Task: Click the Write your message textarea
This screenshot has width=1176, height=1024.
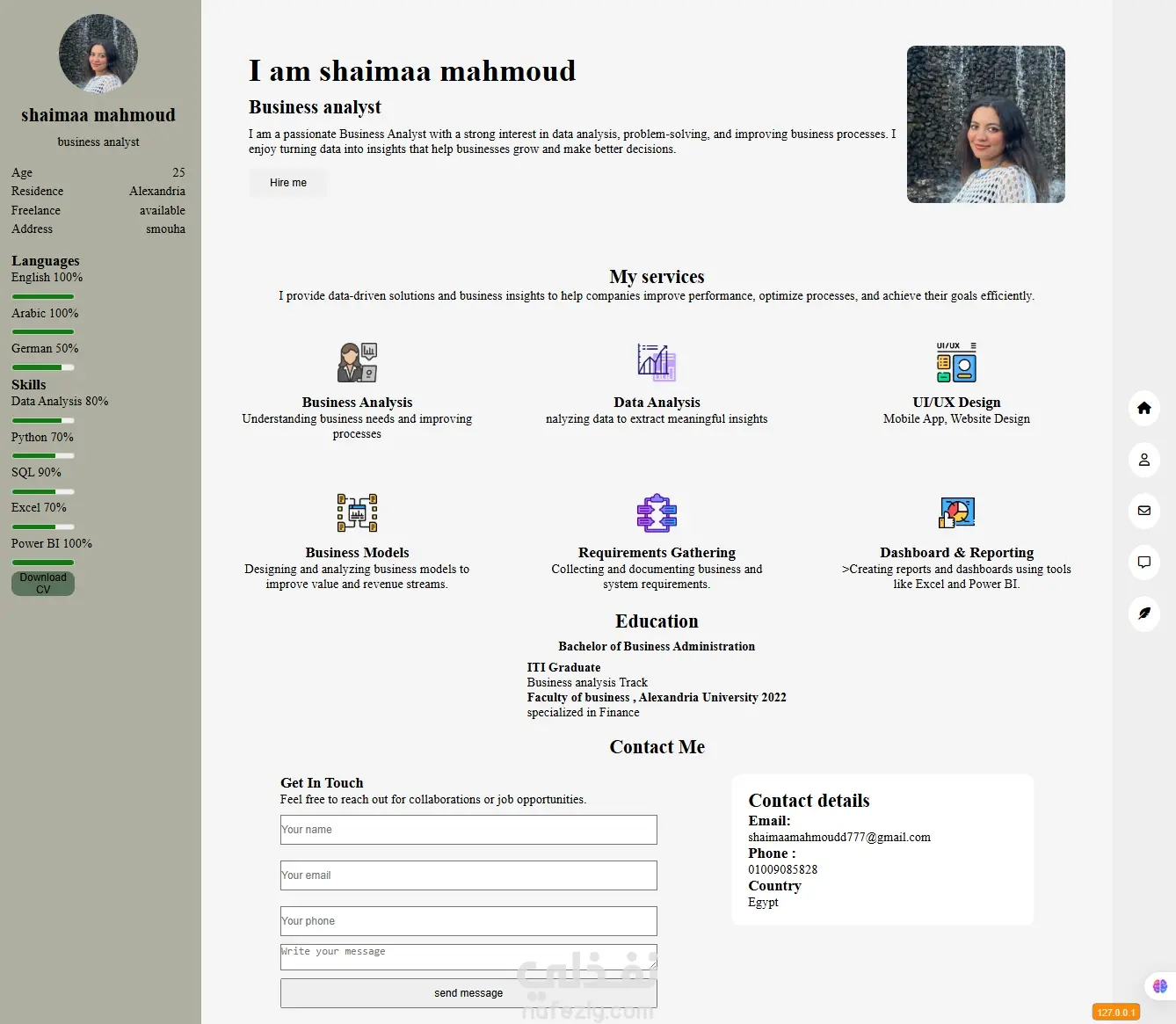Action: [468, 956]
